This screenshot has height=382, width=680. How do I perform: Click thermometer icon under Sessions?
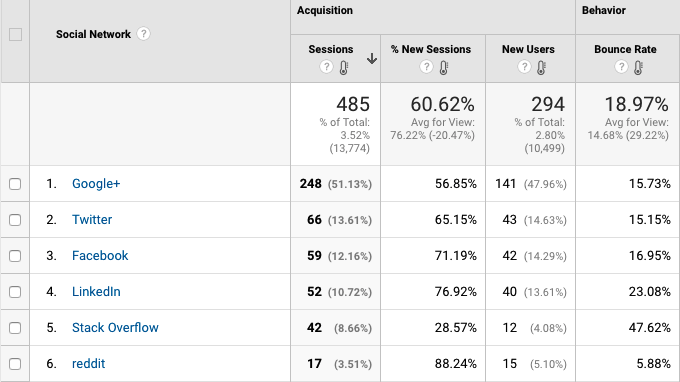[x=343, y=67]
